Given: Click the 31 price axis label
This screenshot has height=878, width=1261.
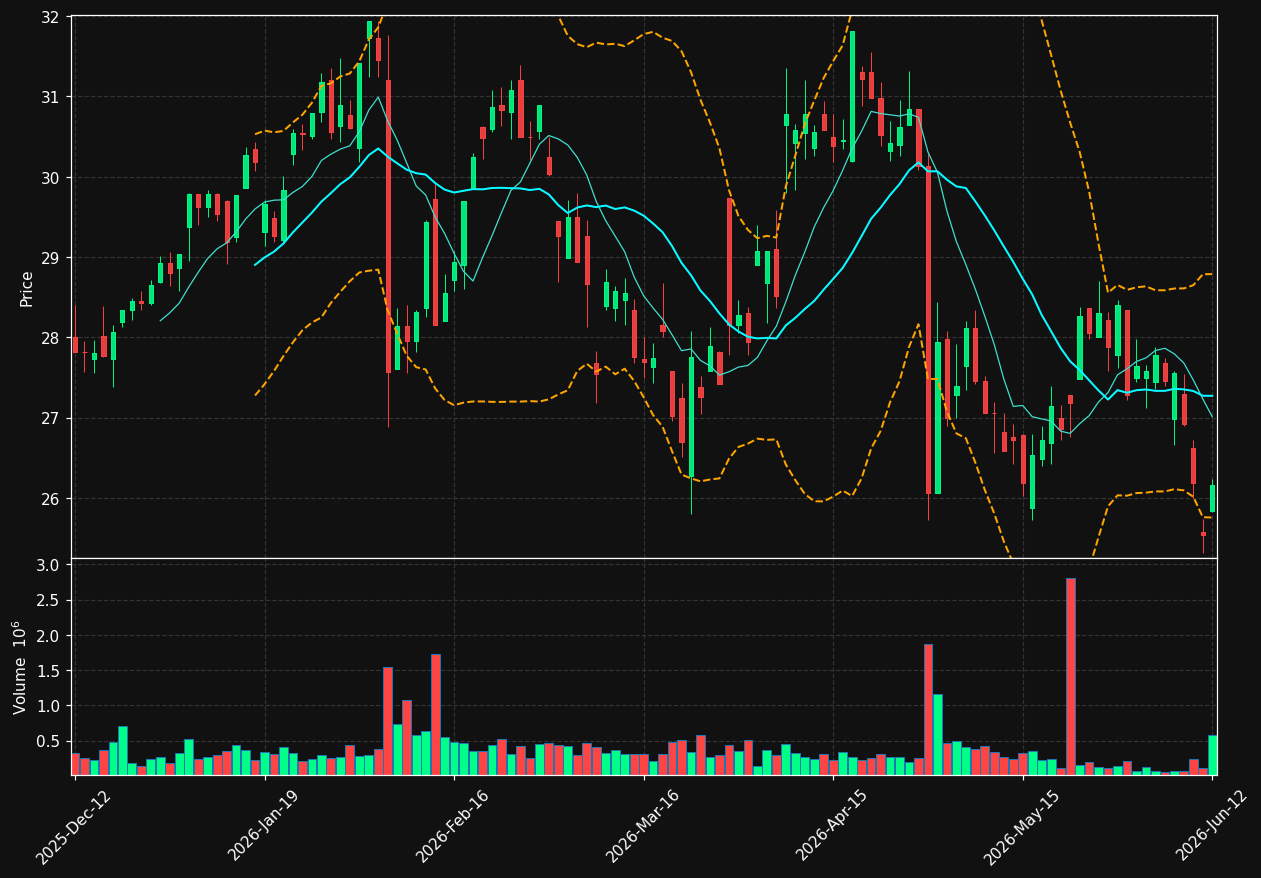Looking at the screenshot, I should coord(49,97).
